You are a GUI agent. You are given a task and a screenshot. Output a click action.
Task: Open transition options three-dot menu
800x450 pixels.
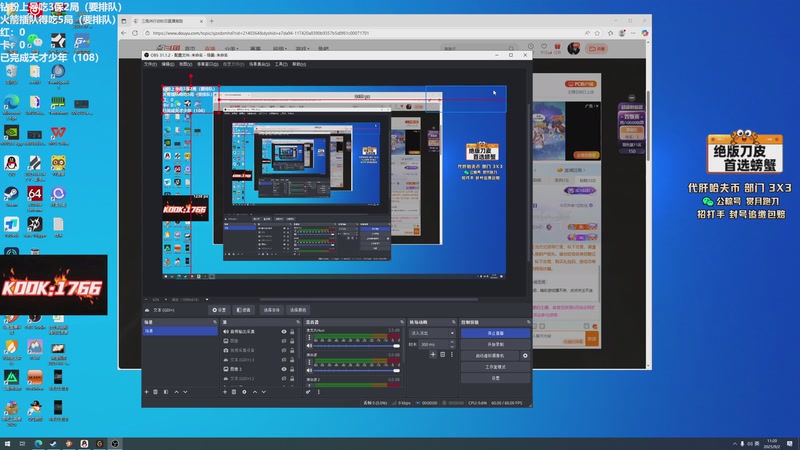tap(452, 354)
